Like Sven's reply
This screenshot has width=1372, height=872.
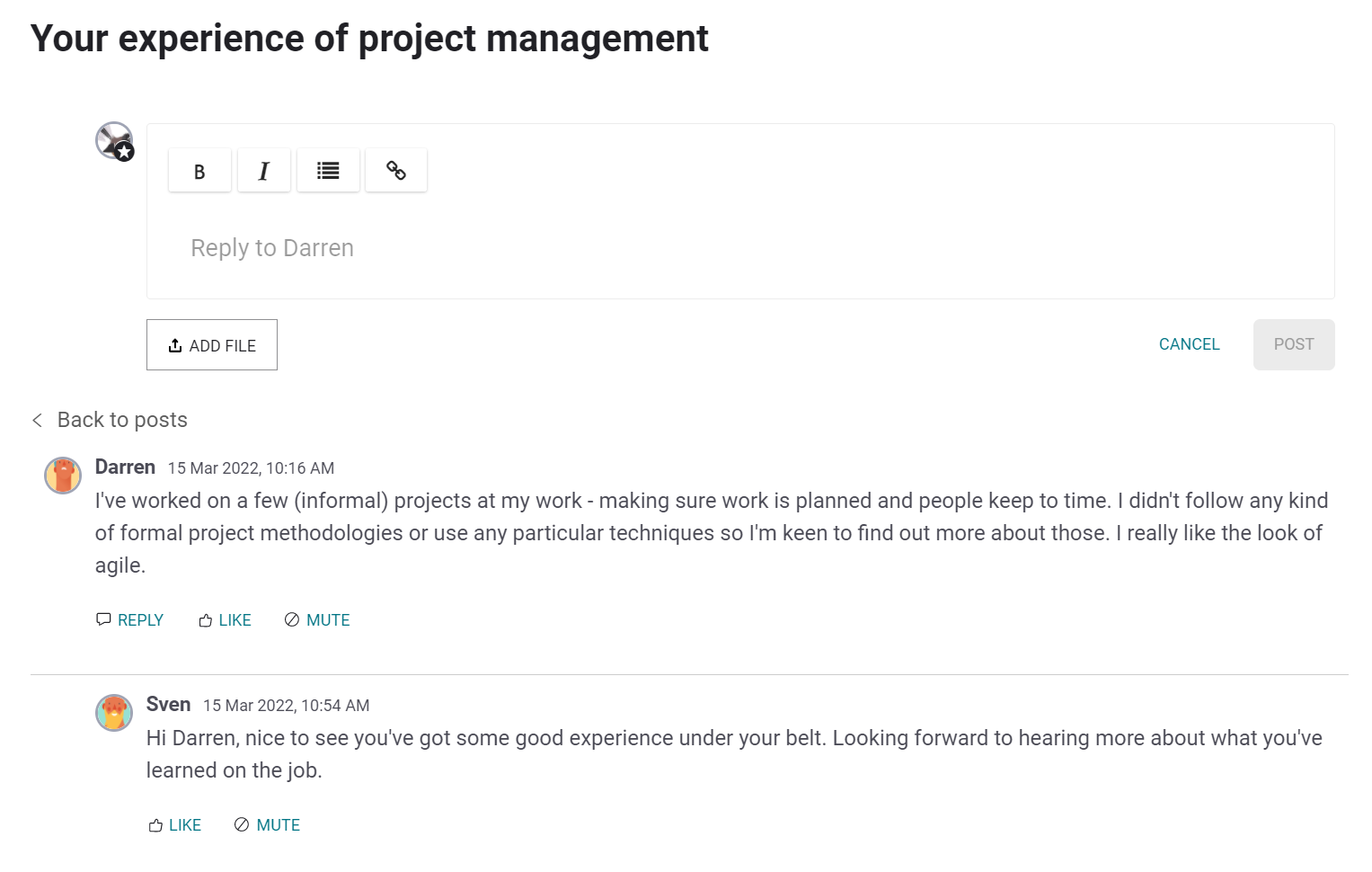click(x=175, y=825)
